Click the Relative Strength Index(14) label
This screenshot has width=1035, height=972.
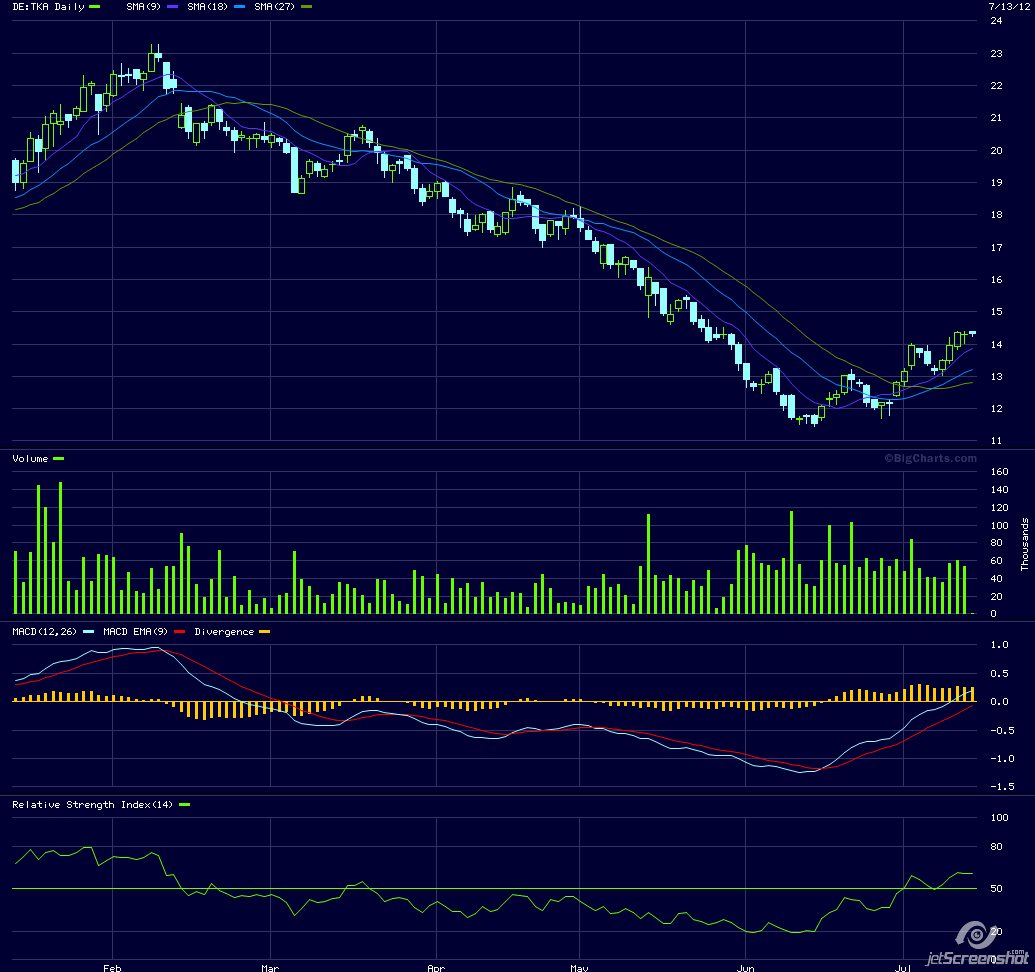click(92, 805)
